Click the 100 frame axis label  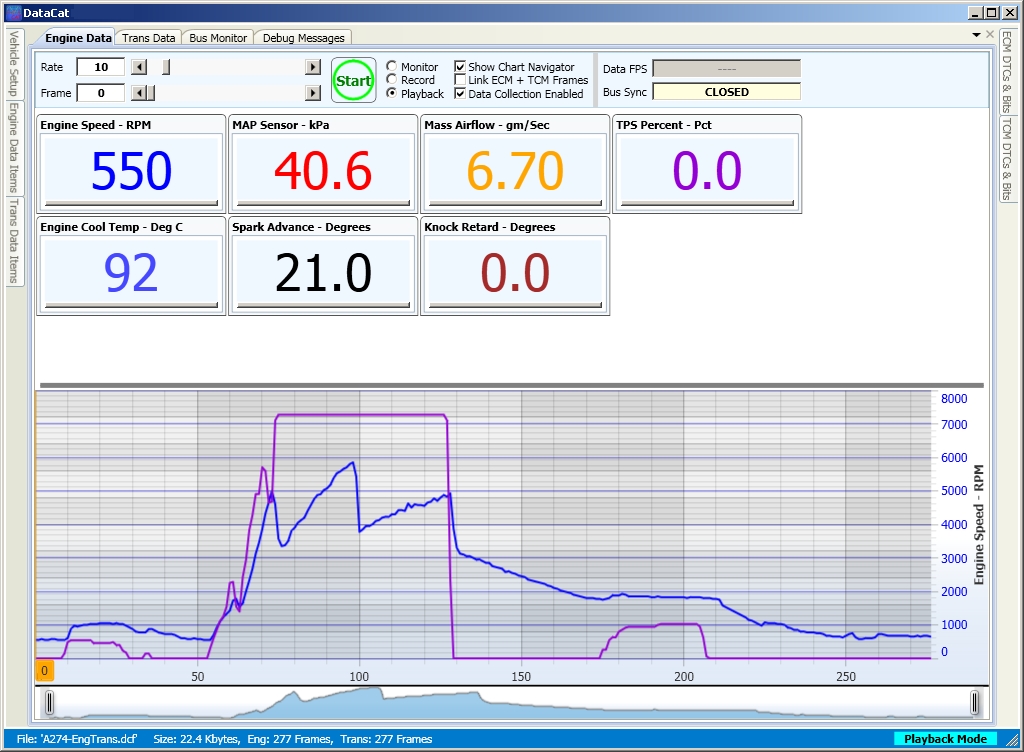[359, 676]
